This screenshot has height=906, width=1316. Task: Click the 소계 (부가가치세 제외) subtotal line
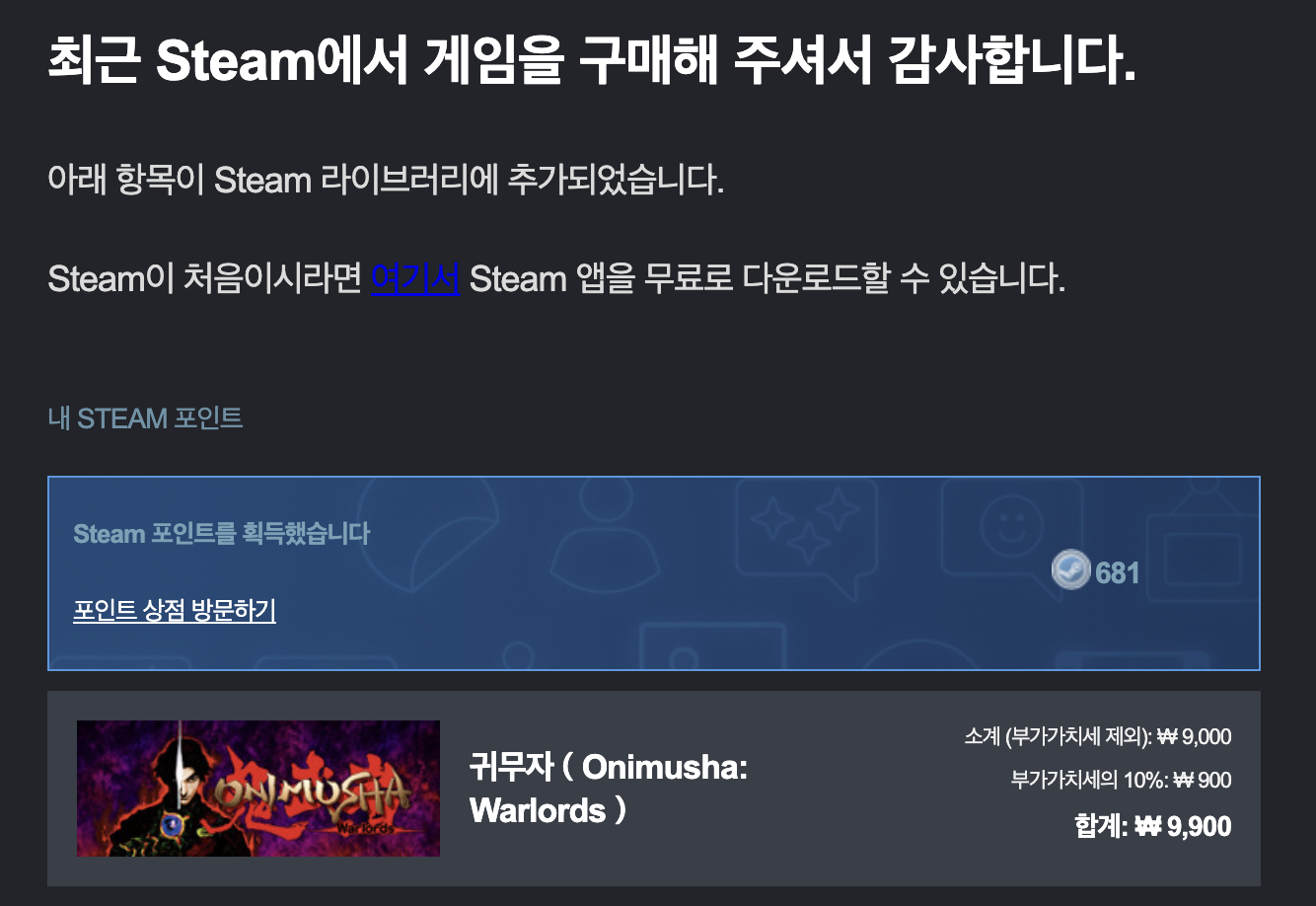coord(1098,736)
